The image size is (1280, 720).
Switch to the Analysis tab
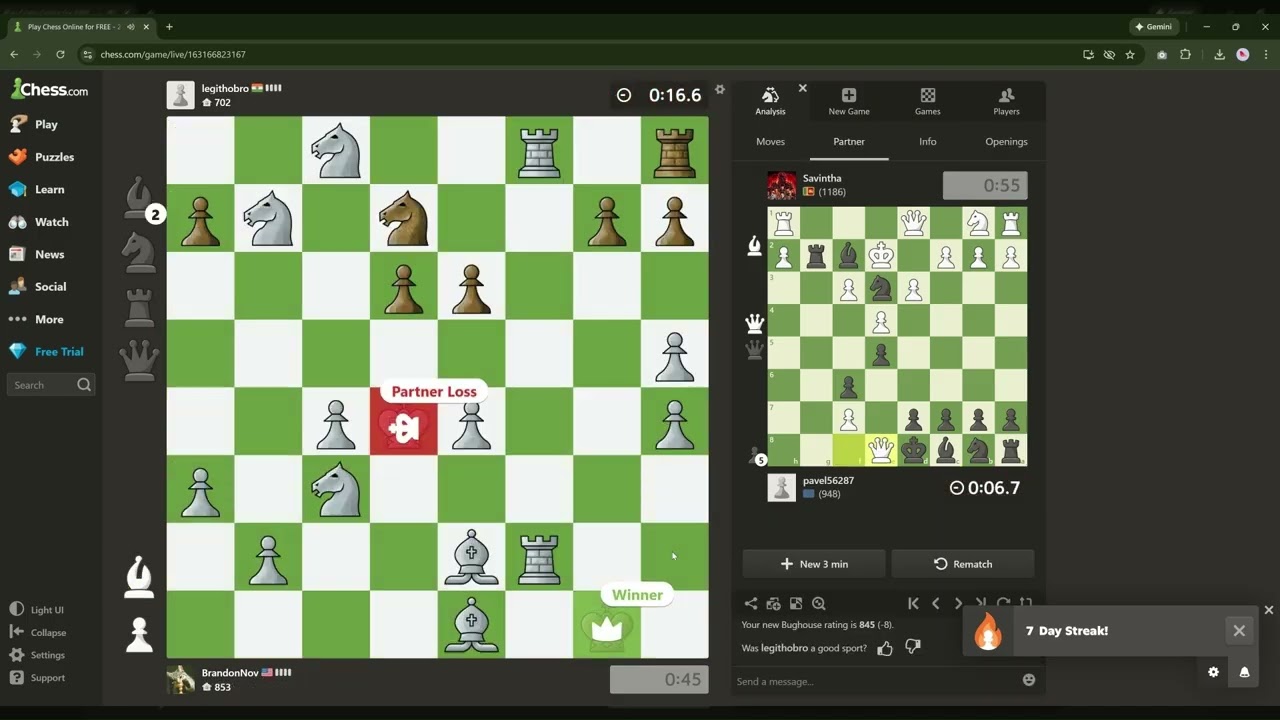pyautogui.click(x=770, y=101)
